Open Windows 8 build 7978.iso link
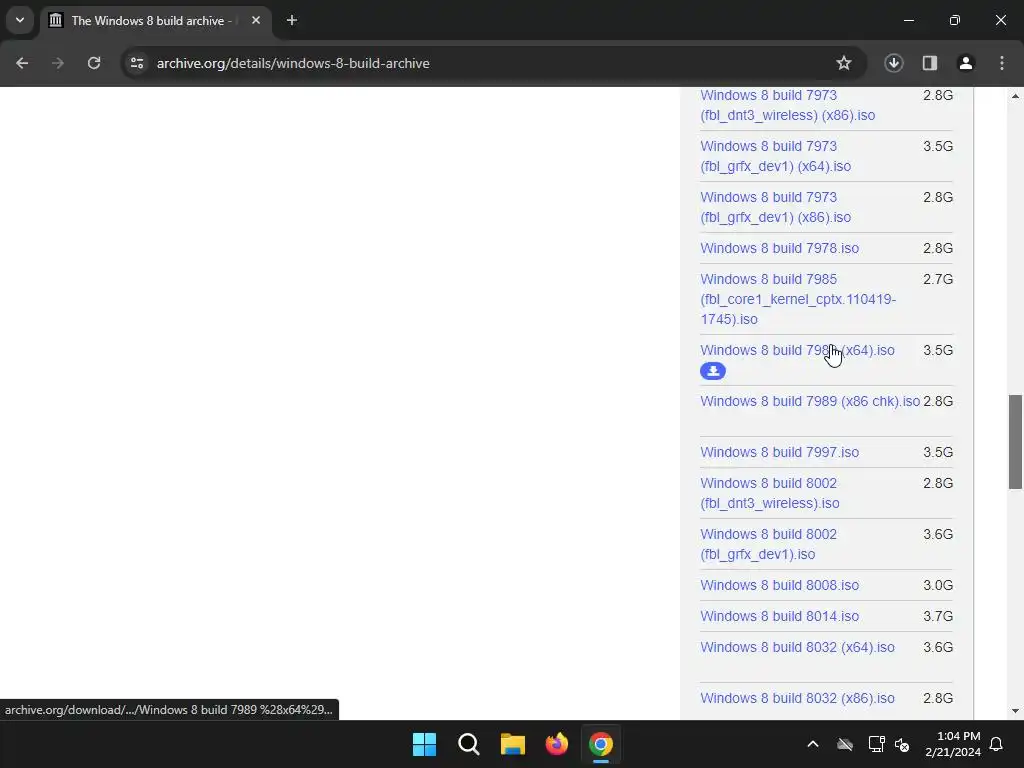 pyautogui.click(x=779, y=248)
